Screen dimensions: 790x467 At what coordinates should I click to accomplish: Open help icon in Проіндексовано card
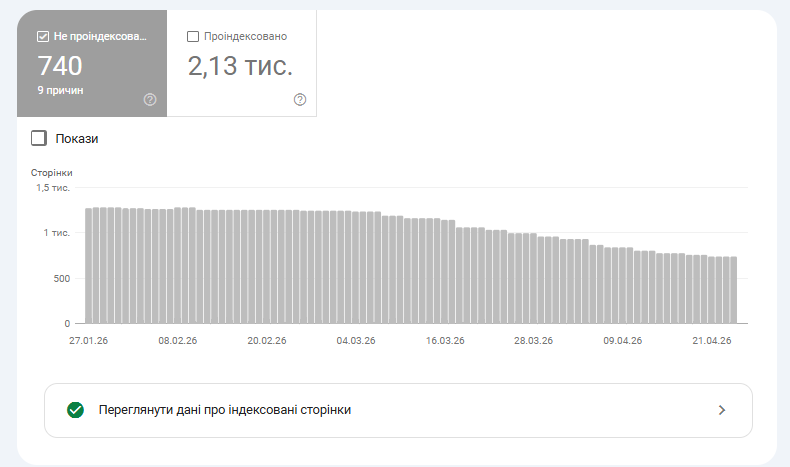[x=300, y=100]
